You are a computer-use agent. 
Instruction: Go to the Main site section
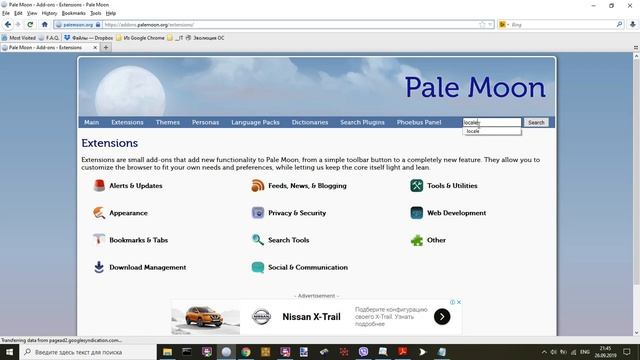click(x=91, y=122)
